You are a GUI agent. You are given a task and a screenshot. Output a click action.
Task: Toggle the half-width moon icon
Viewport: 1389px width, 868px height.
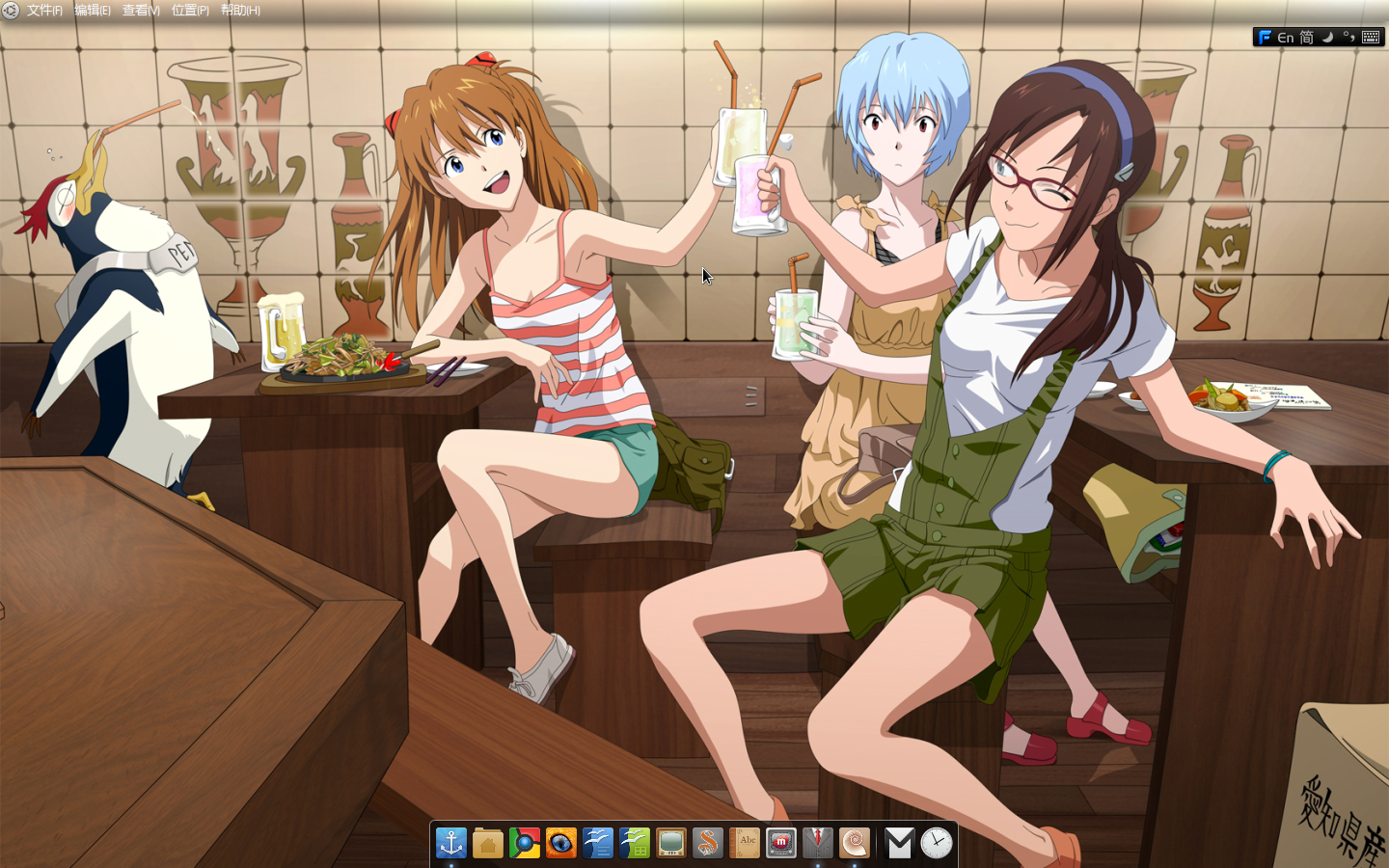pyautogui.click(x=1328, y=37)
